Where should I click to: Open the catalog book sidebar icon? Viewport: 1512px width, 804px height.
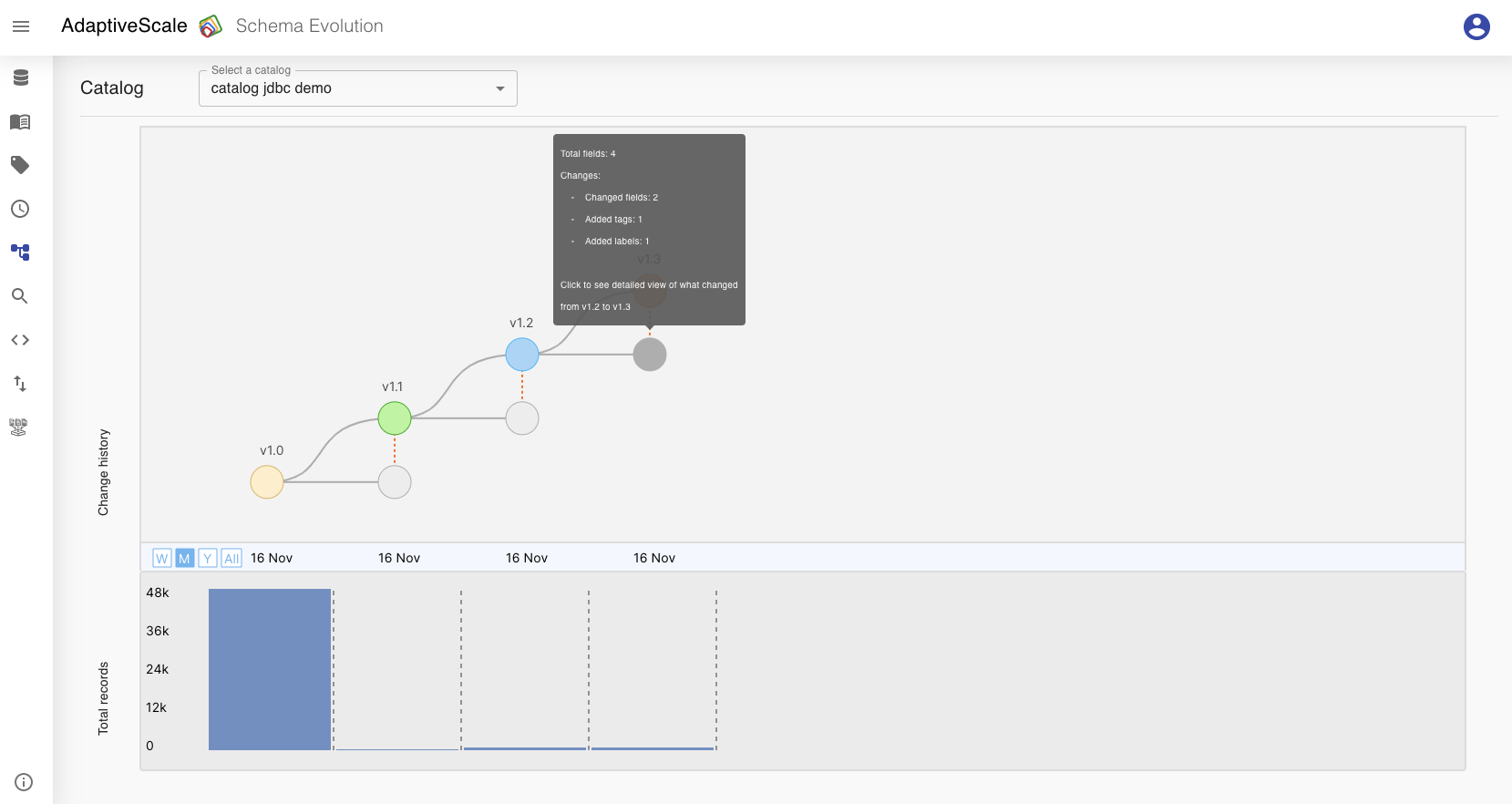[x=20, y=121]
